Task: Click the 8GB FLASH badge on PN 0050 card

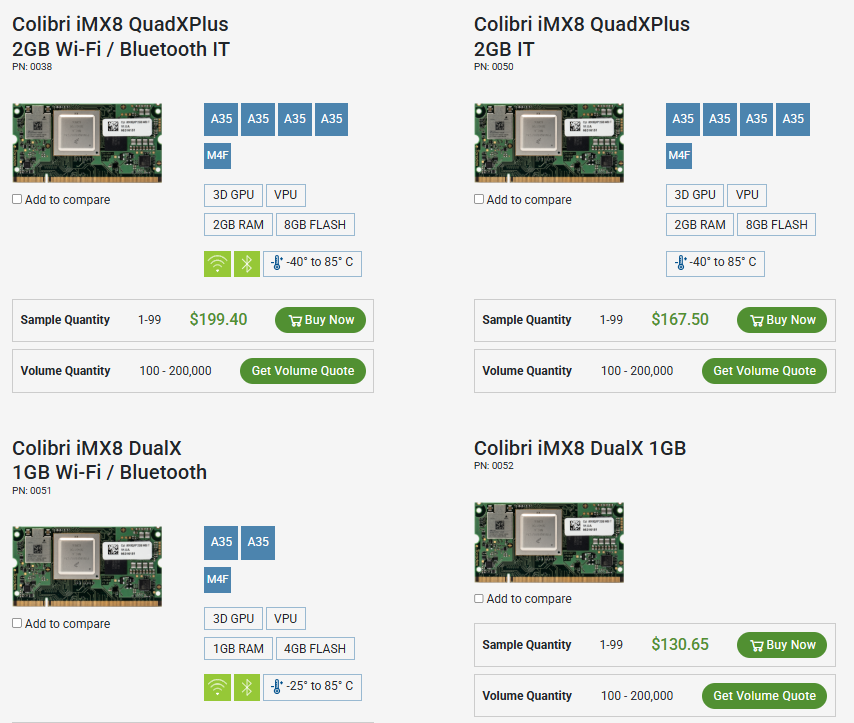Action: click(x=777, y=224)
